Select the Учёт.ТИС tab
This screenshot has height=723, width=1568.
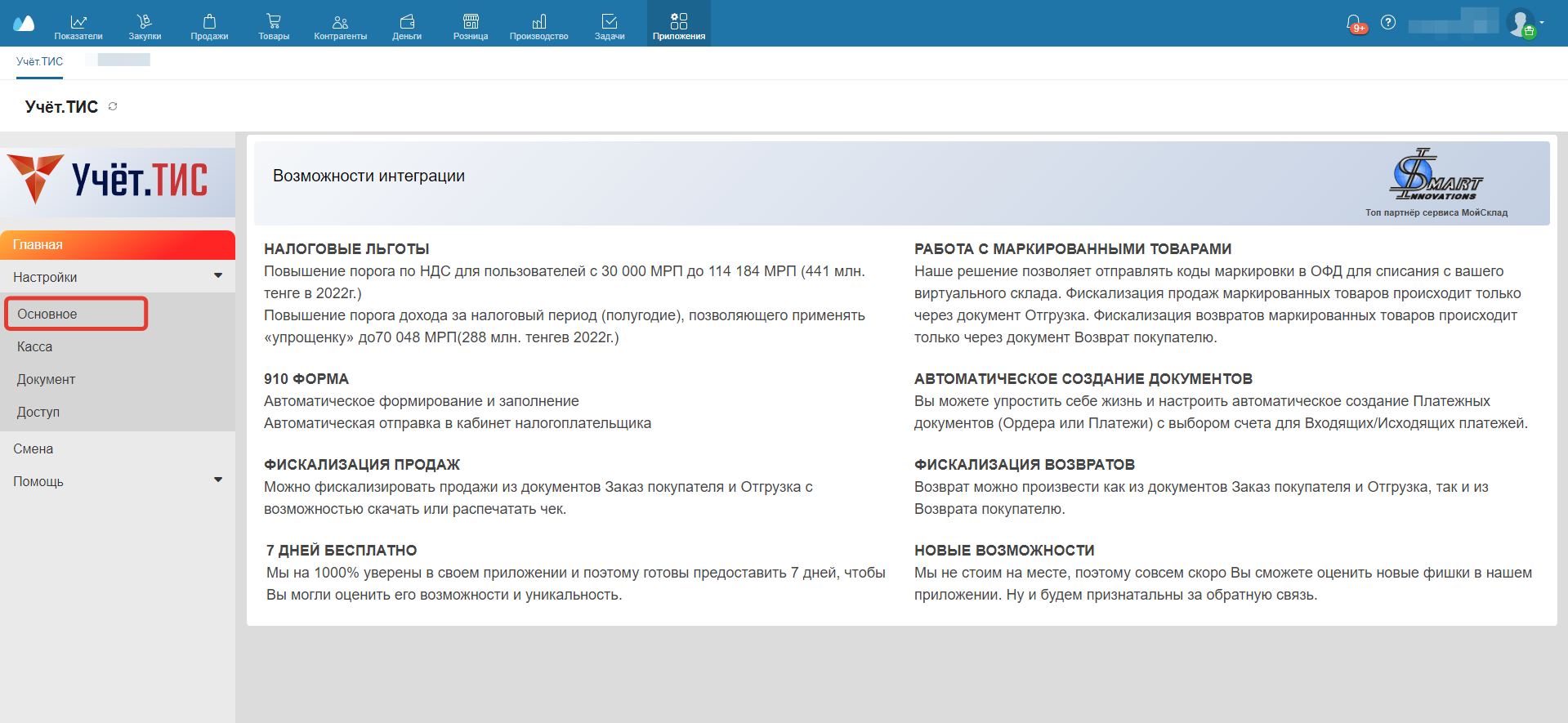coord(39,62)
